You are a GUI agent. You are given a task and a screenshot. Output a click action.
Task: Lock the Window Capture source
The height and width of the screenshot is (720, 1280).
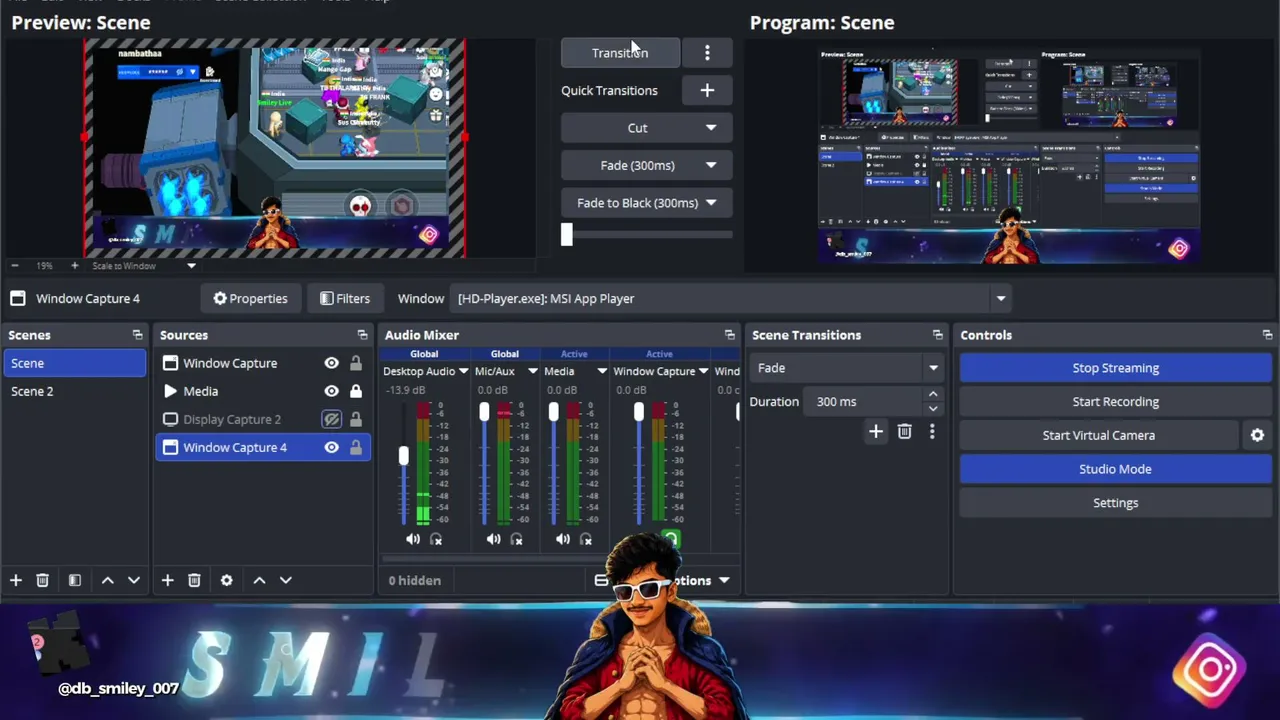(355, 363)
